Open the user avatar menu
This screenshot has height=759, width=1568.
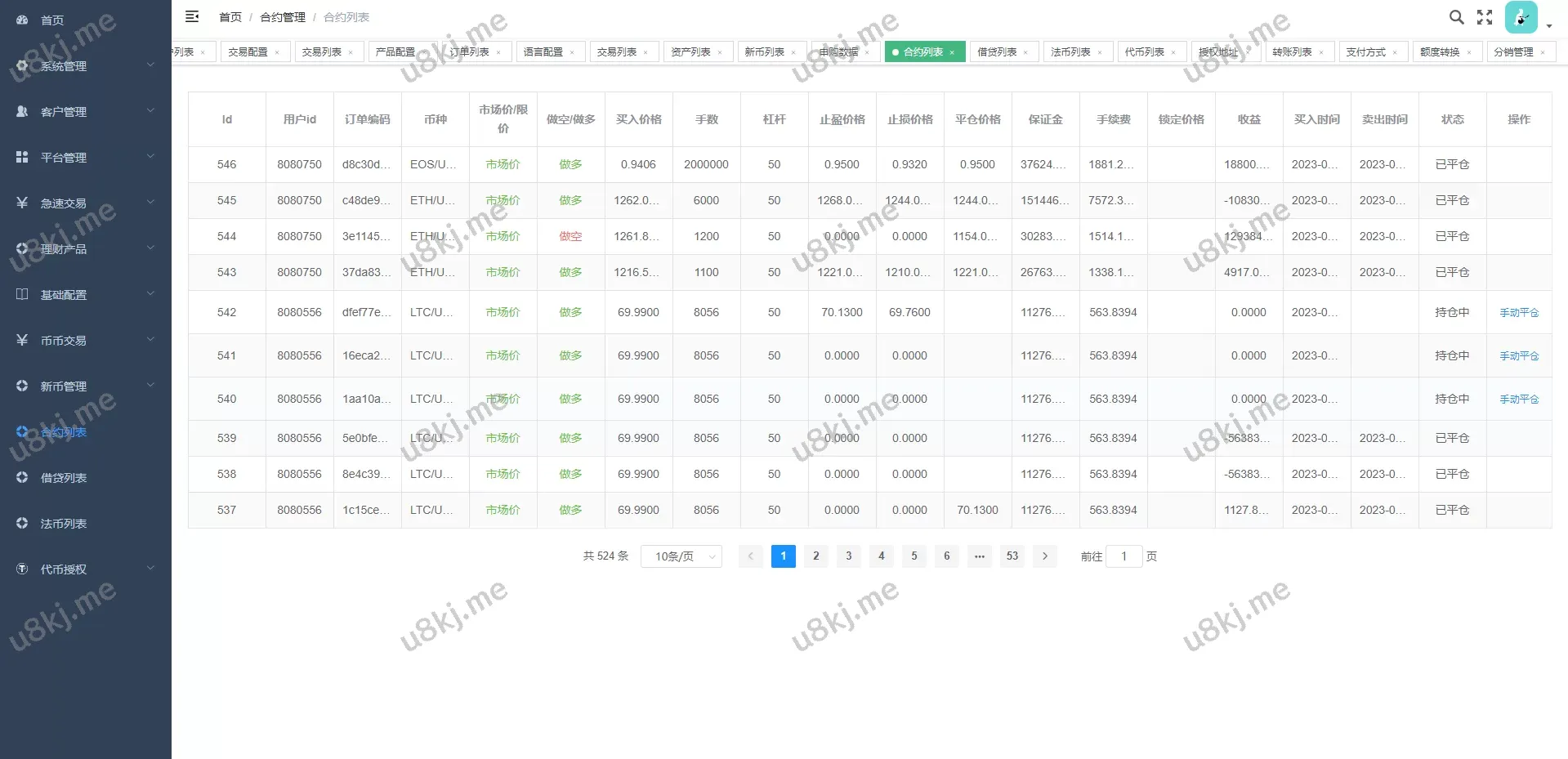coord(1521,17)
